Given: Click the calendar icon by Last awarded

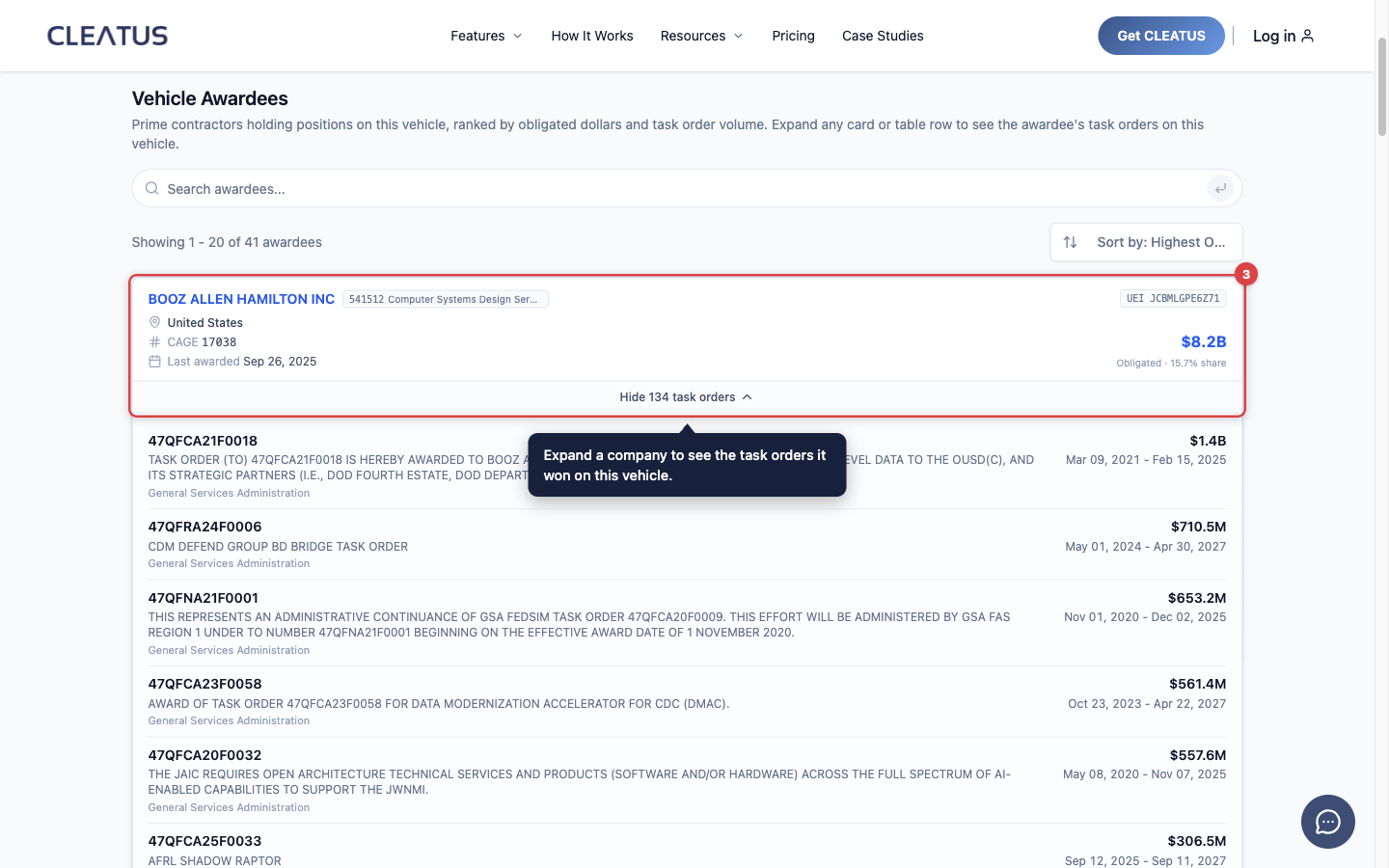Looking at the screenshot, I should (154, 361).
